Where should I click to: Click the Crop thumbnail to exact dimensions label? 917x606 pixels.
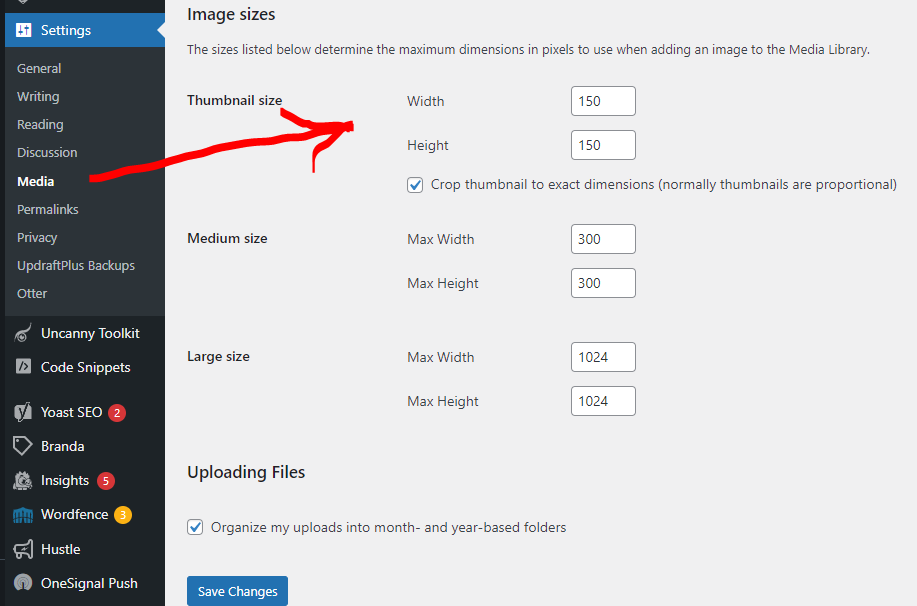pyautogui.click(x=664, y=185)
